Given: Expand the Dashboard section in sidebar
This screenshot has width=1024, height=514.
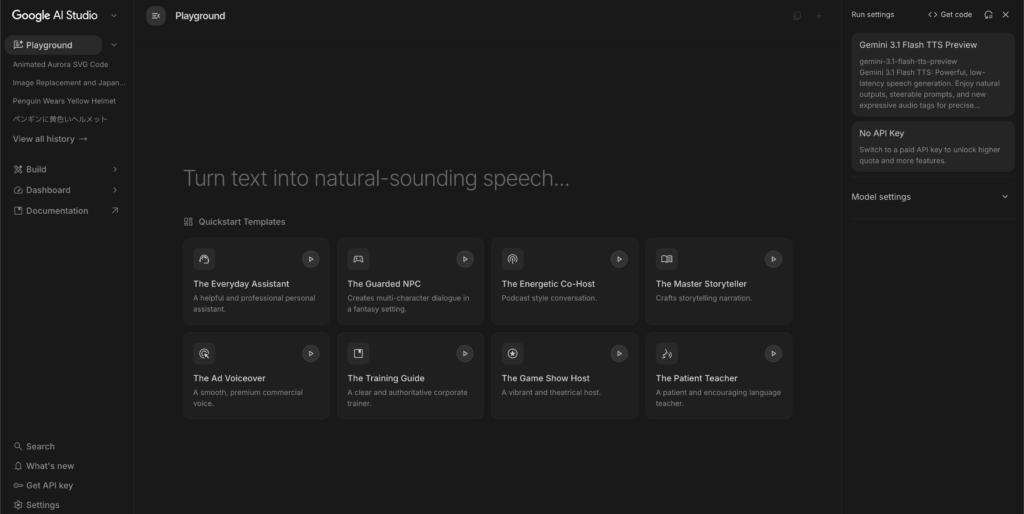Looking at the screenshot, I should click(114, 190).
